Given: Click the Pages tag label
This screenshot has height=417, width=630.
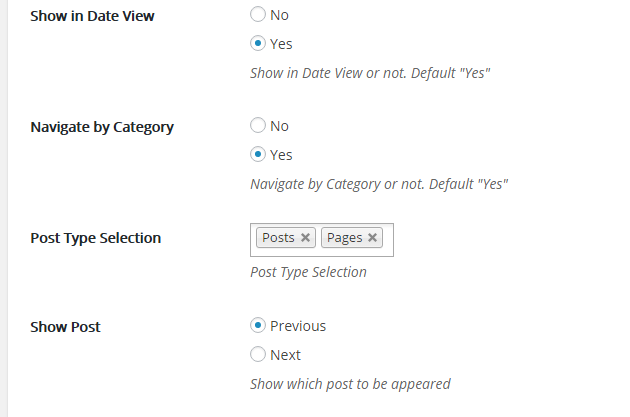Looking at the screenshot, I should pos(344,238).
